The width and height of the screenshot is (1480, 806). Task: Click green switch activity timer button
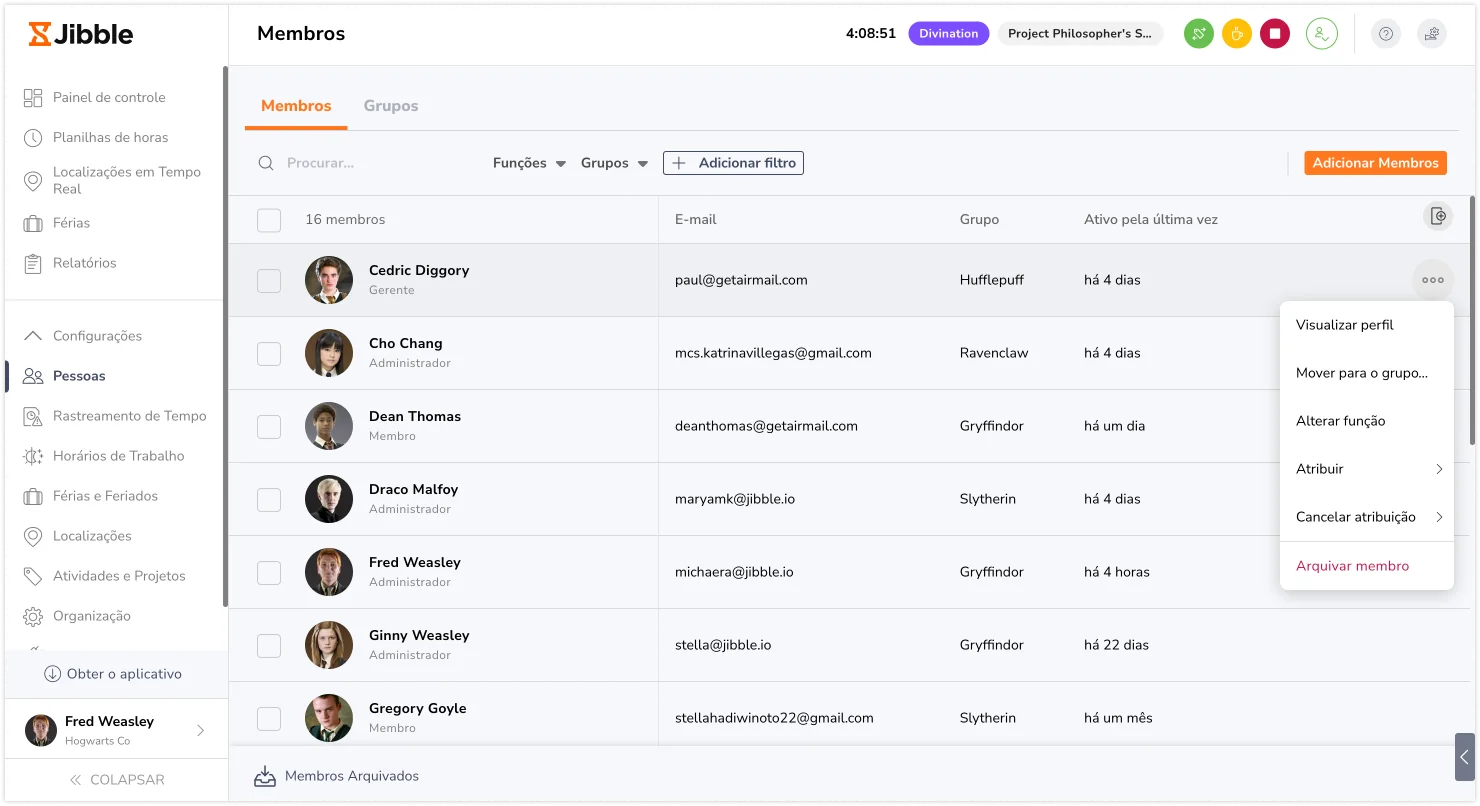point(1198,34)
